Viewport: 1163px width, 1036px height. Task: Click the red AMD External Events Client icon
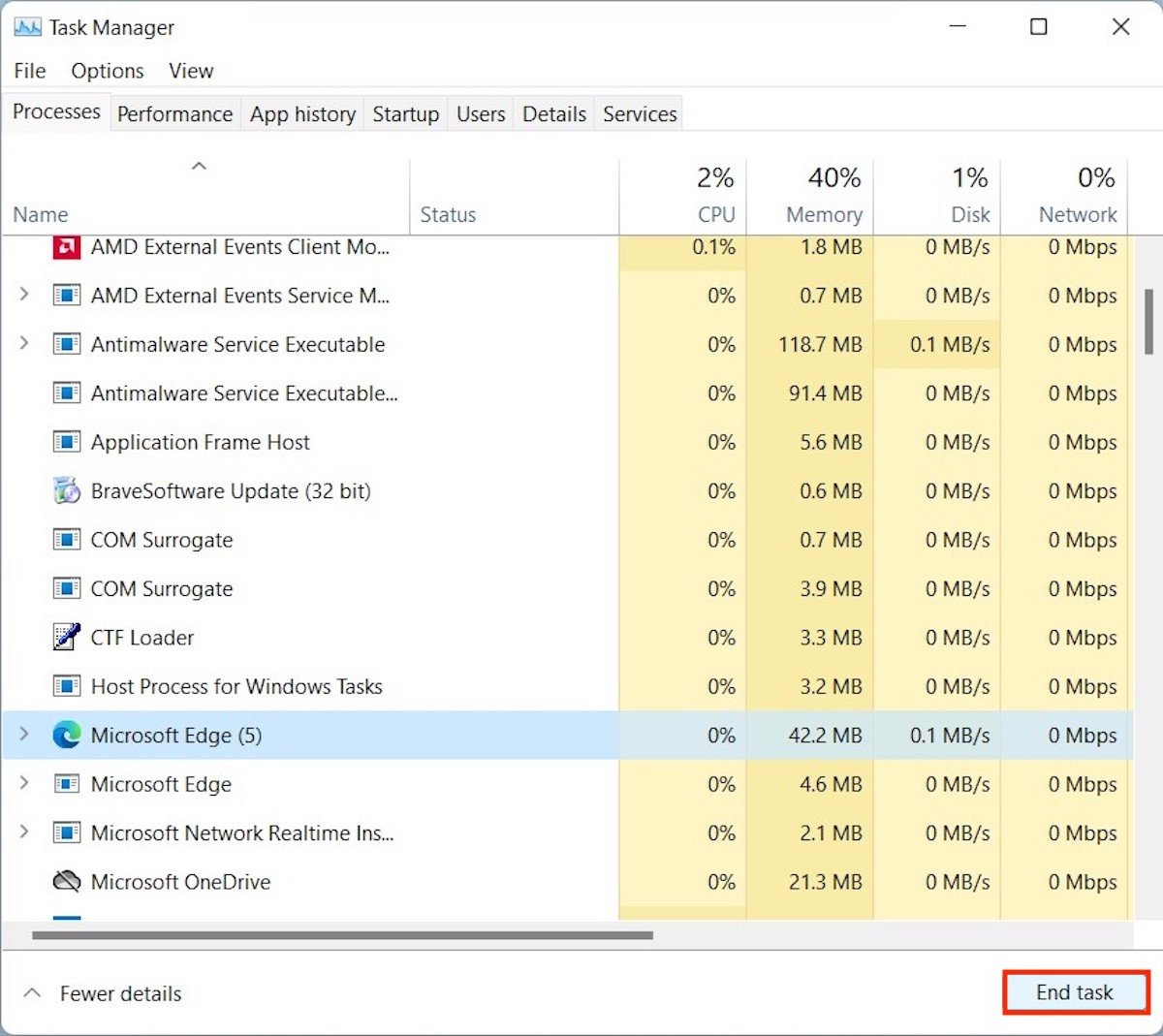(x=66, y=247)
